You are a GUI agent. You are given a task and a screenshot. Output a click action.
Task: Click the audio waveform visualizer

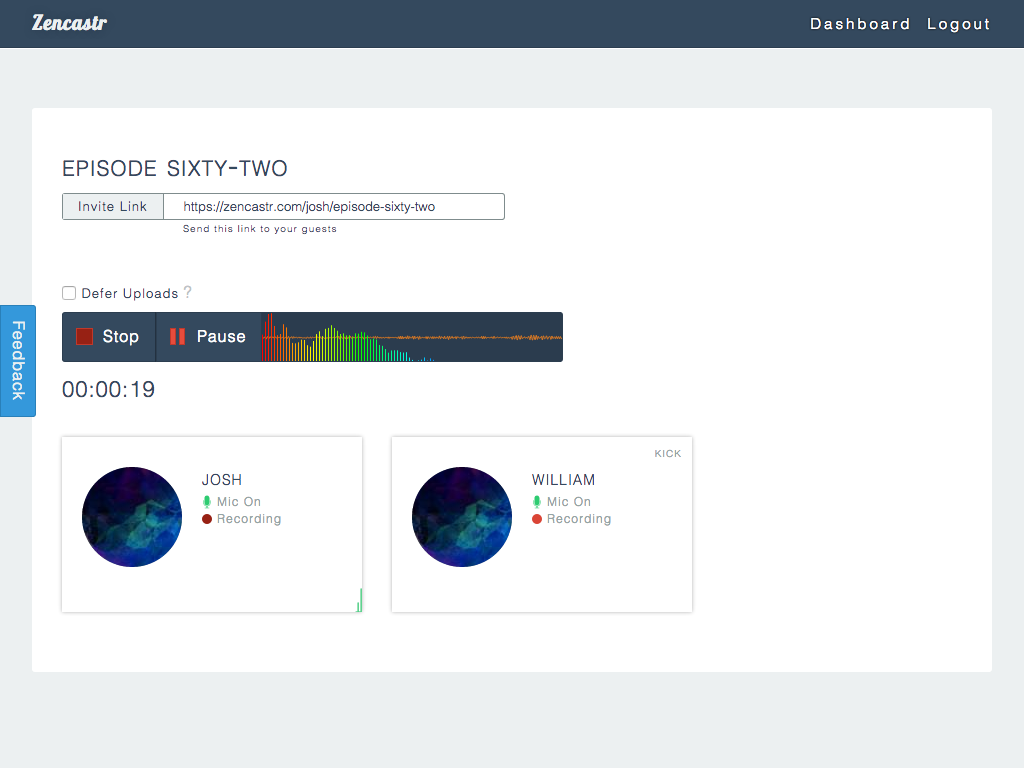[412, 337]
